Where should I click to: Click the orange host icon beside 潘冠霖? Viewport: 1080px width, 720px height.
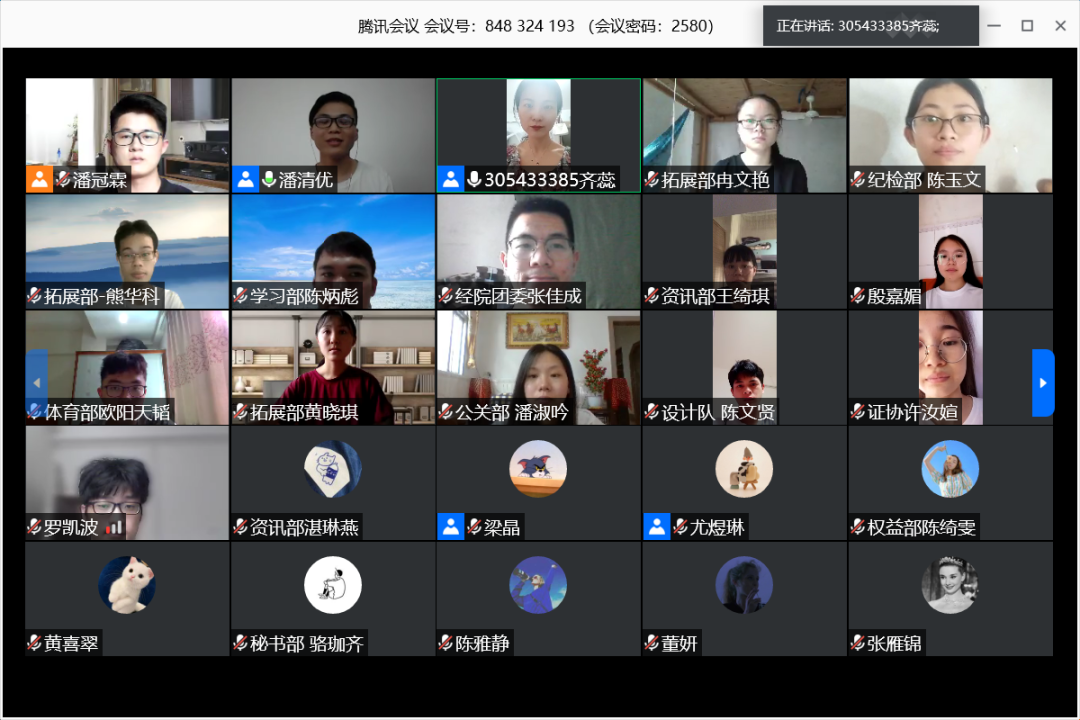click(x=39, y=180)
